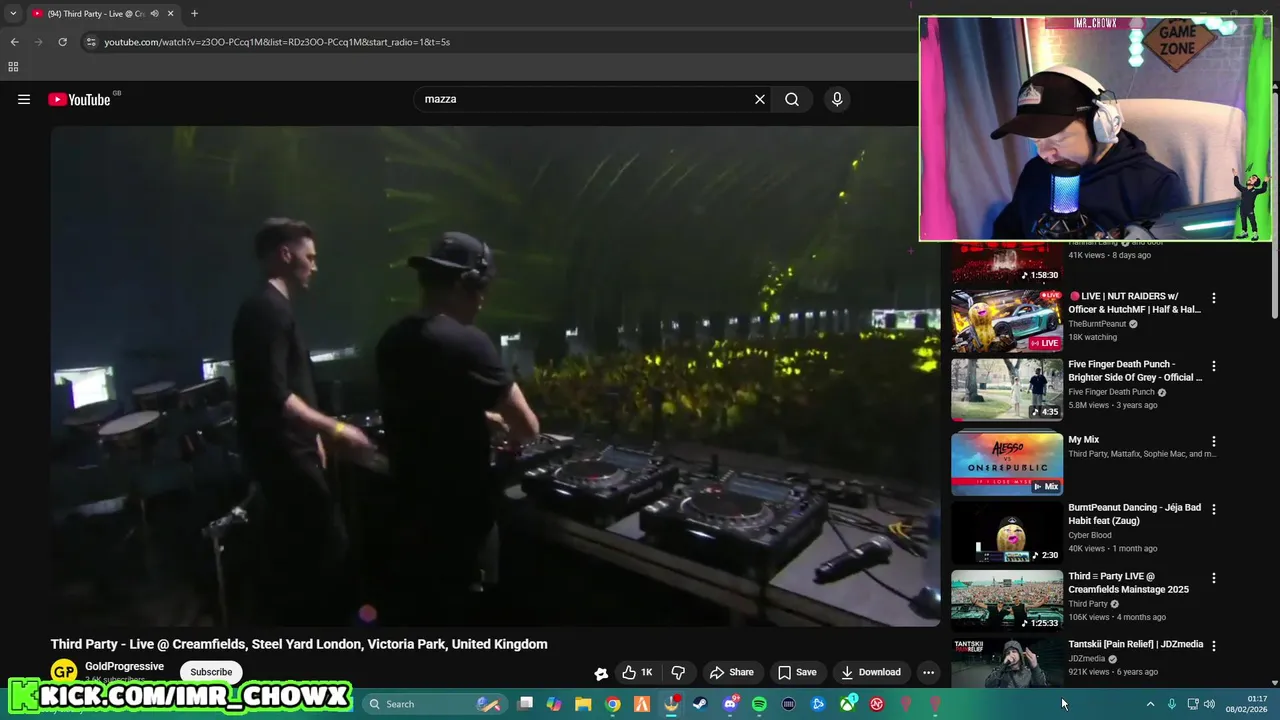The image size is (1280, 720).
Task: Open Task View on the taskbar
Action: (x=526, y=704)
